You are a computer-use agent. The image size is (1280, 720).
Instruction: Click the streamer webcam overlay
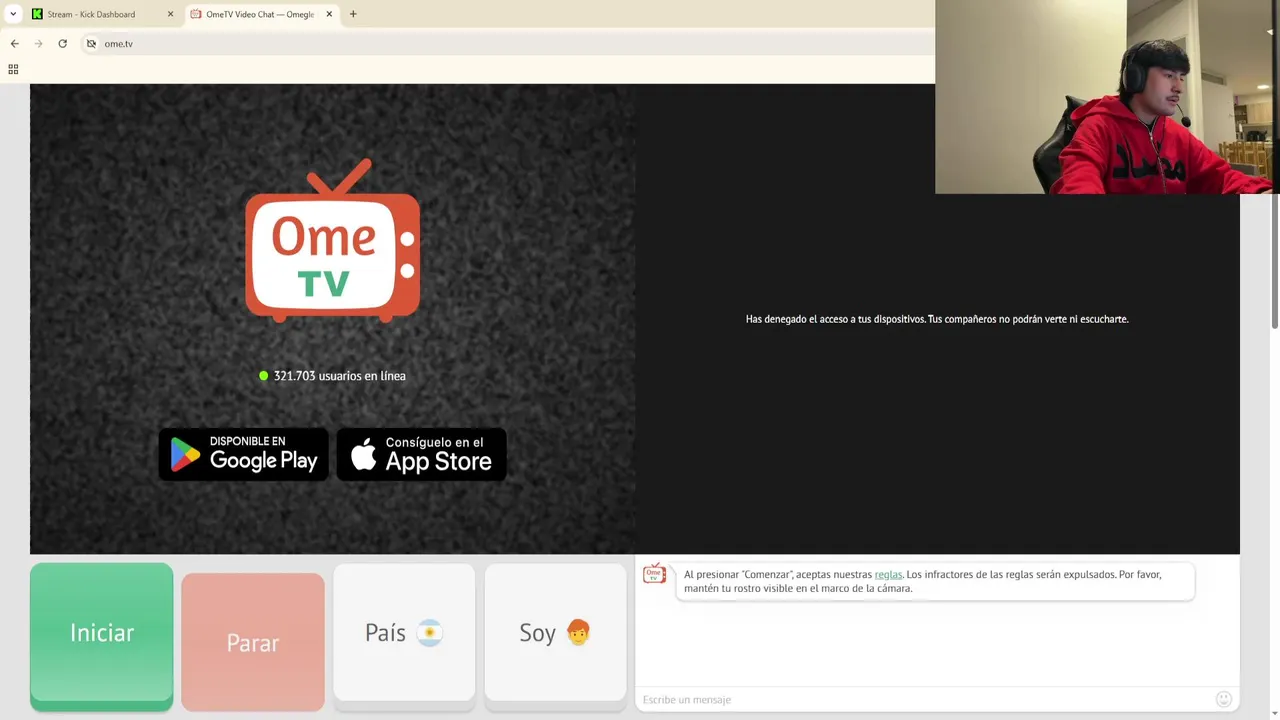(x=1107, y=97)
